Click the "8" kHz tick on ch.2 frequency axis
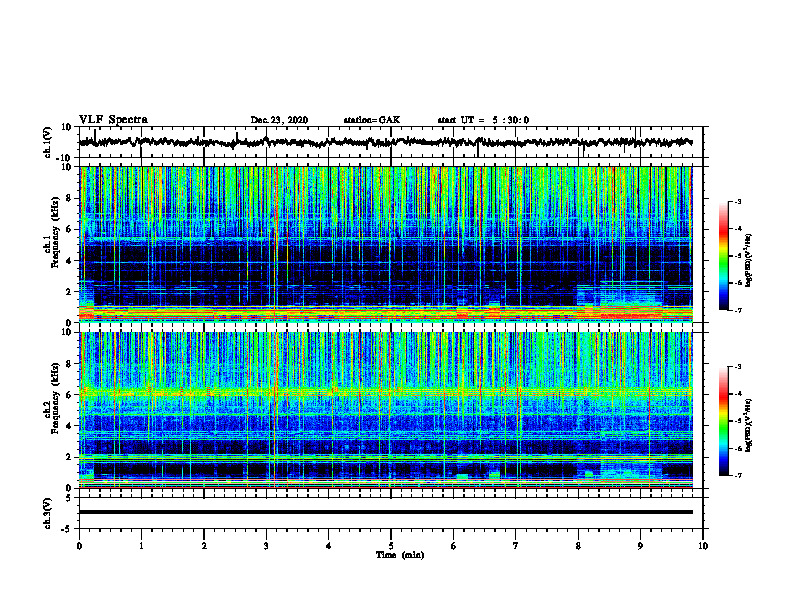The image size is (792, 612). pos(69,364)
